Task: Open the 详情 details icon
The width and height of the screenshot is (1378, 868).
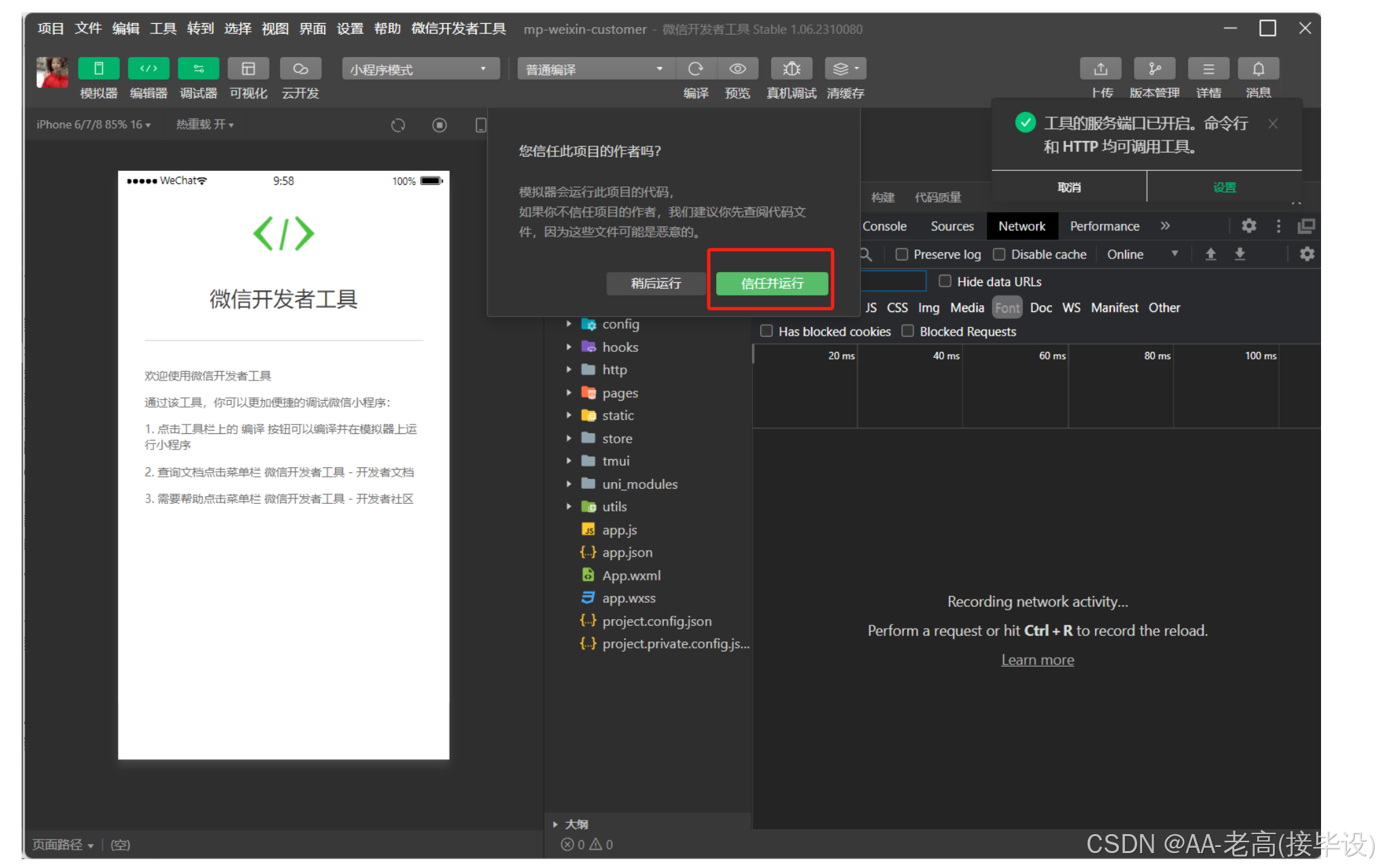Action: (1208, 68)
